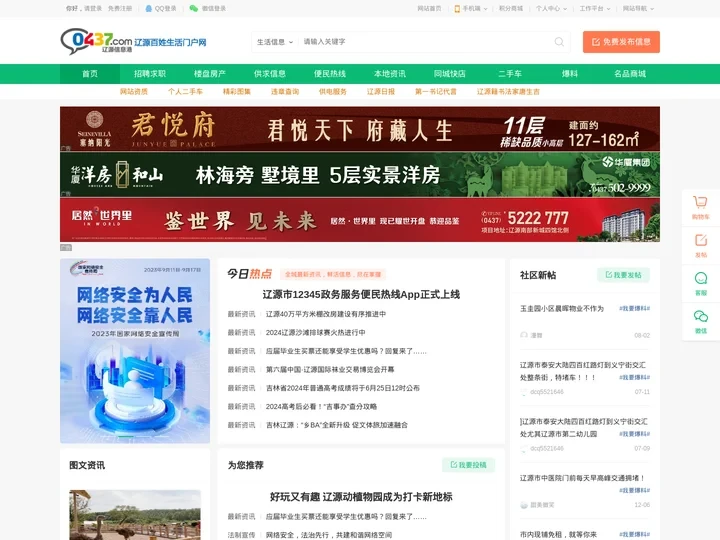Open the 君悦府 banner advertisement

pyautogui.click(x=360, y=129)
